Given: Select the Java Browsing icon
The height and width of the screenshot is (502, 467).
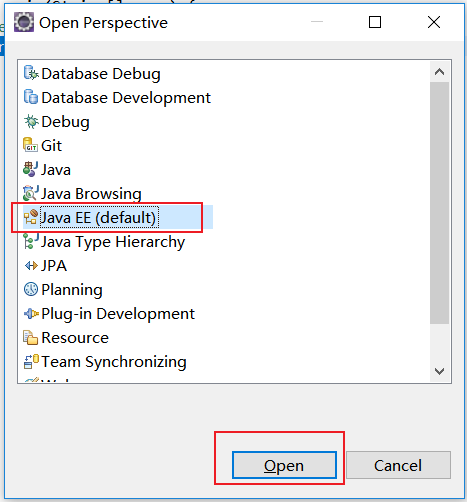Looking at the screenshot, I should (x=30, y=193).
